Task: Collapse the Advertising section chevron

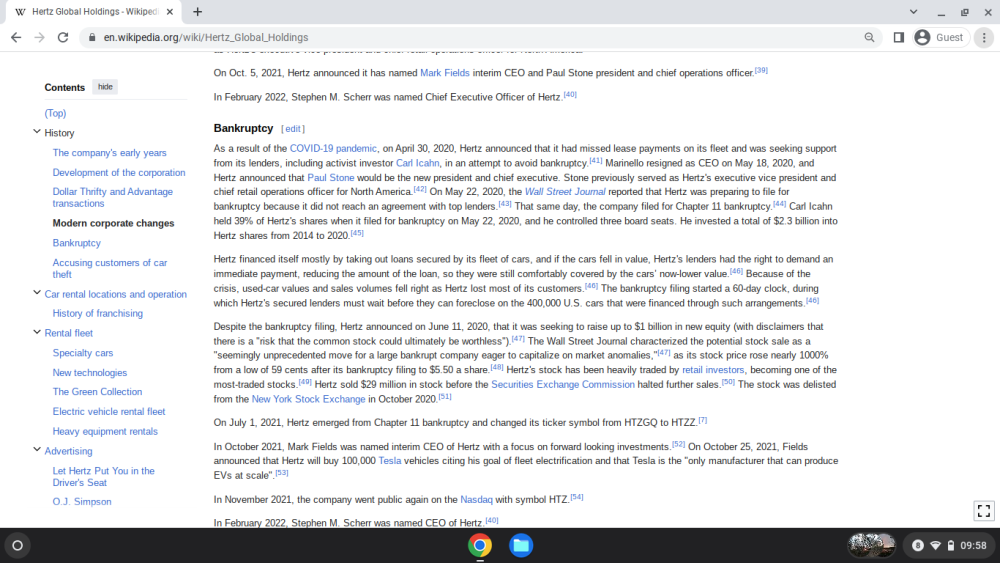Action: coord(37,450)
